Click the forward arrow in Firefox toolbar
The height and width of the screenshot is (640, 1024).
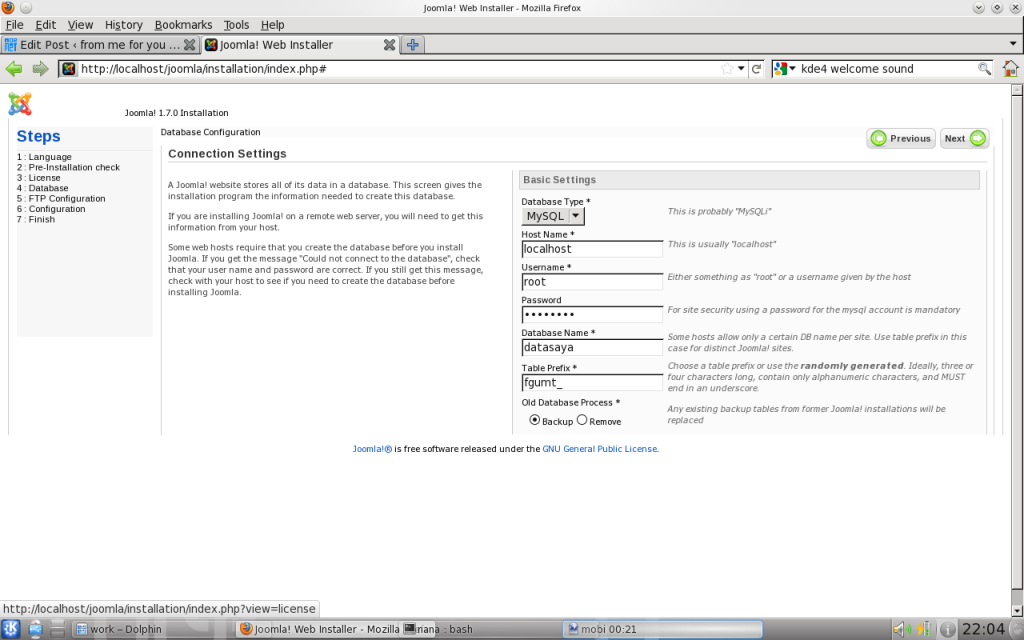coord(40,69)
